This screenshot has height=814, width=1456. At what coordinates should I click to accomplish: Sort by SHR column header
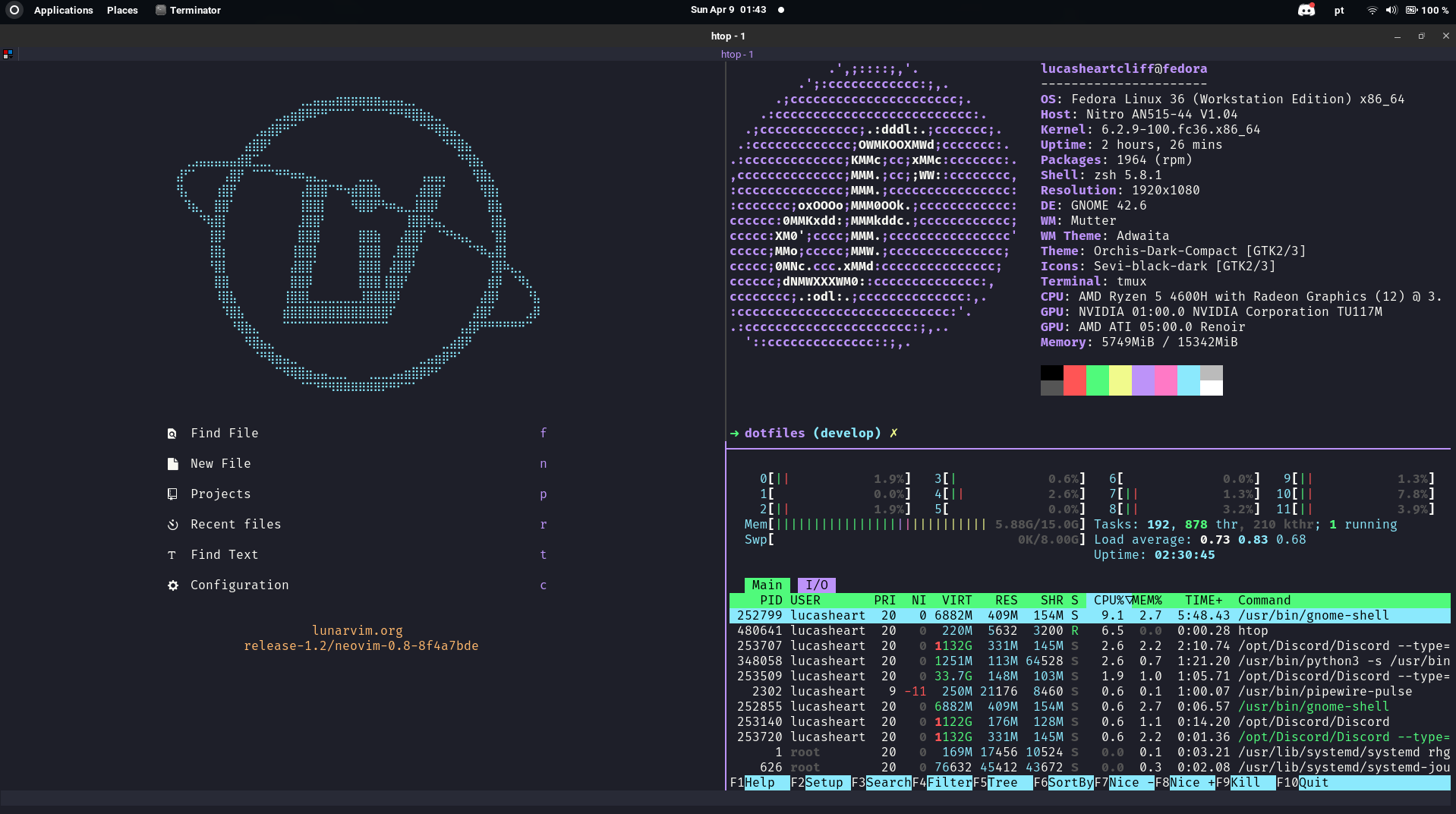pos(1052,600)
